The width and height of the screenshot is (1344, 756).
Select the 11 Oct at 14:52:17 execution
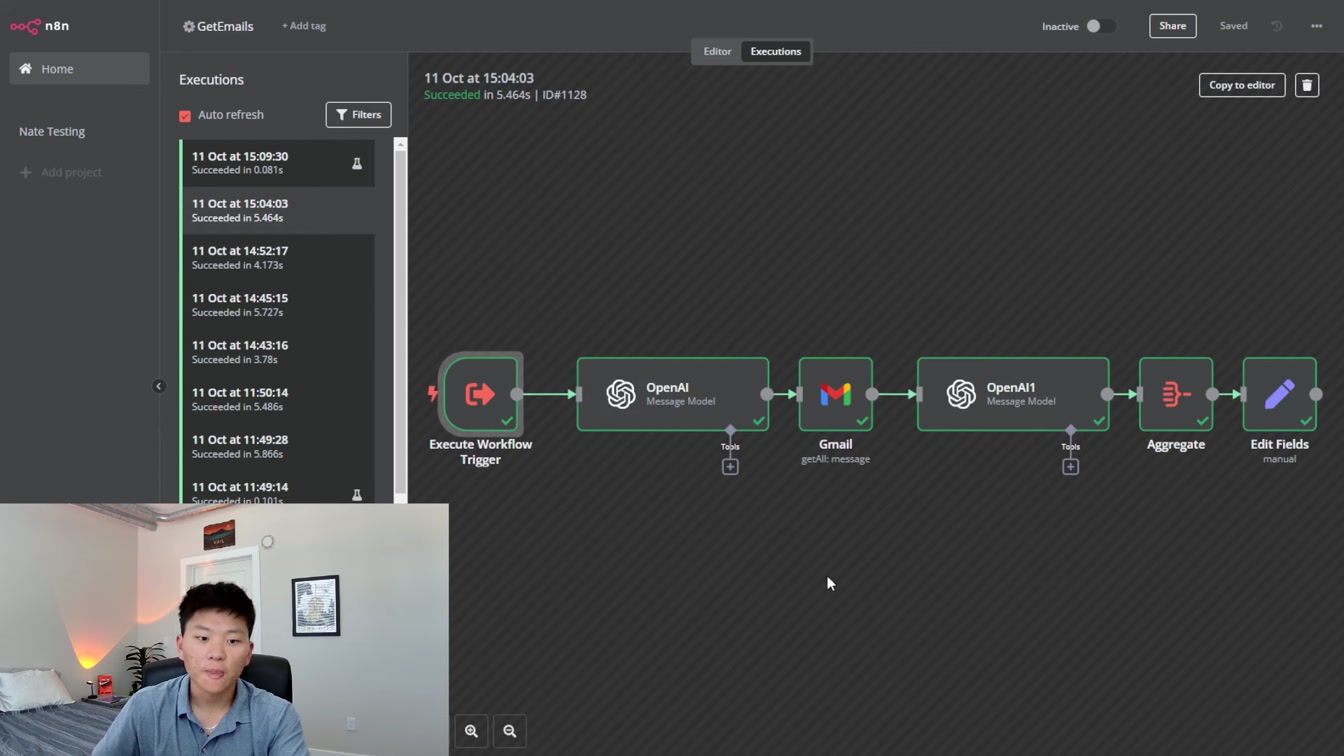tap(278, 257)
